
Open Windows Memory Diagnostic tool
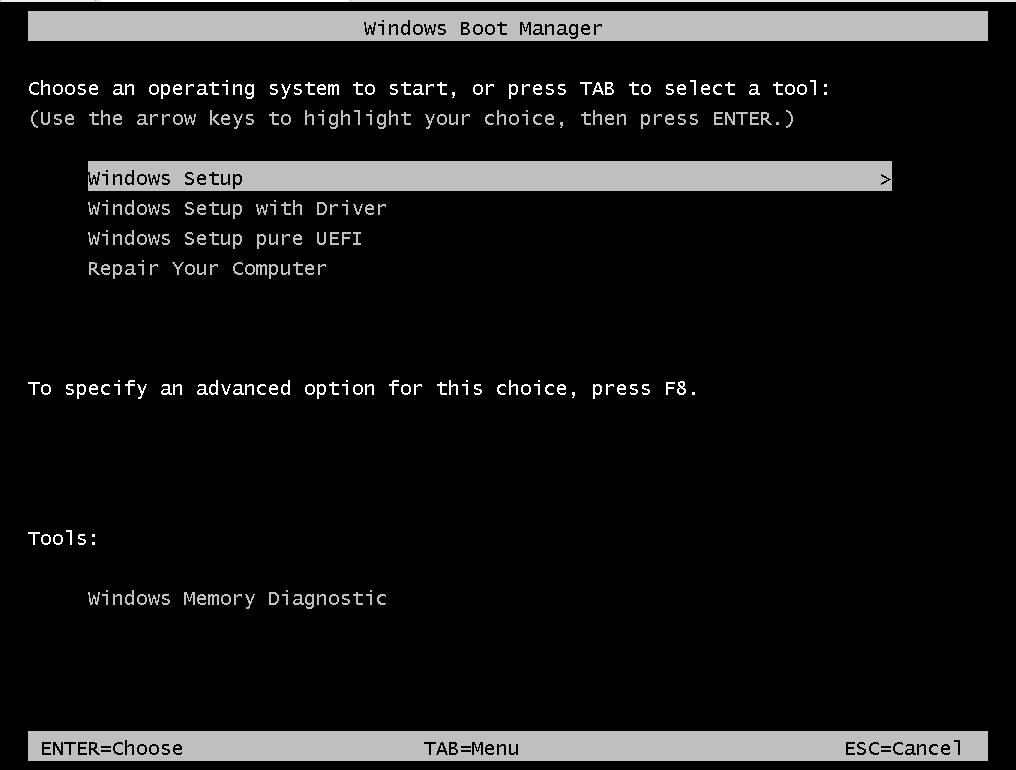point(237,598)
